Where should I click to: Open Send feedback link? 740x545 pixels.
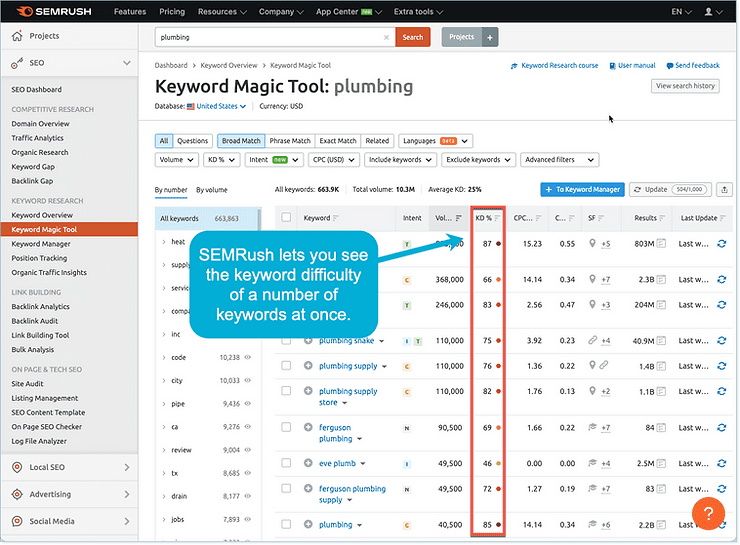click(693, 66)
